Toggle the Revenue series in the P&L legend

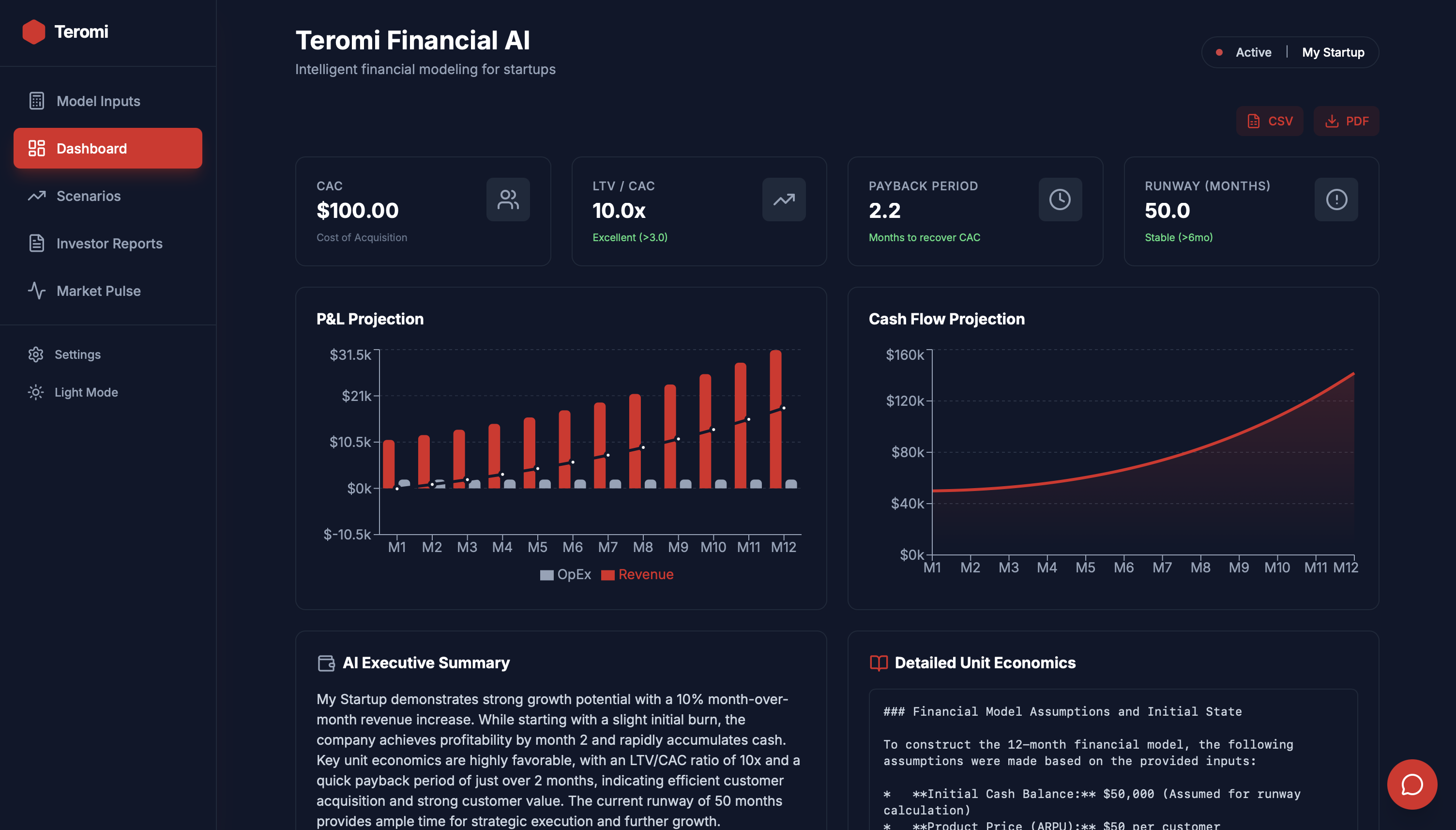pyautogui.click(x=637, y=574)
